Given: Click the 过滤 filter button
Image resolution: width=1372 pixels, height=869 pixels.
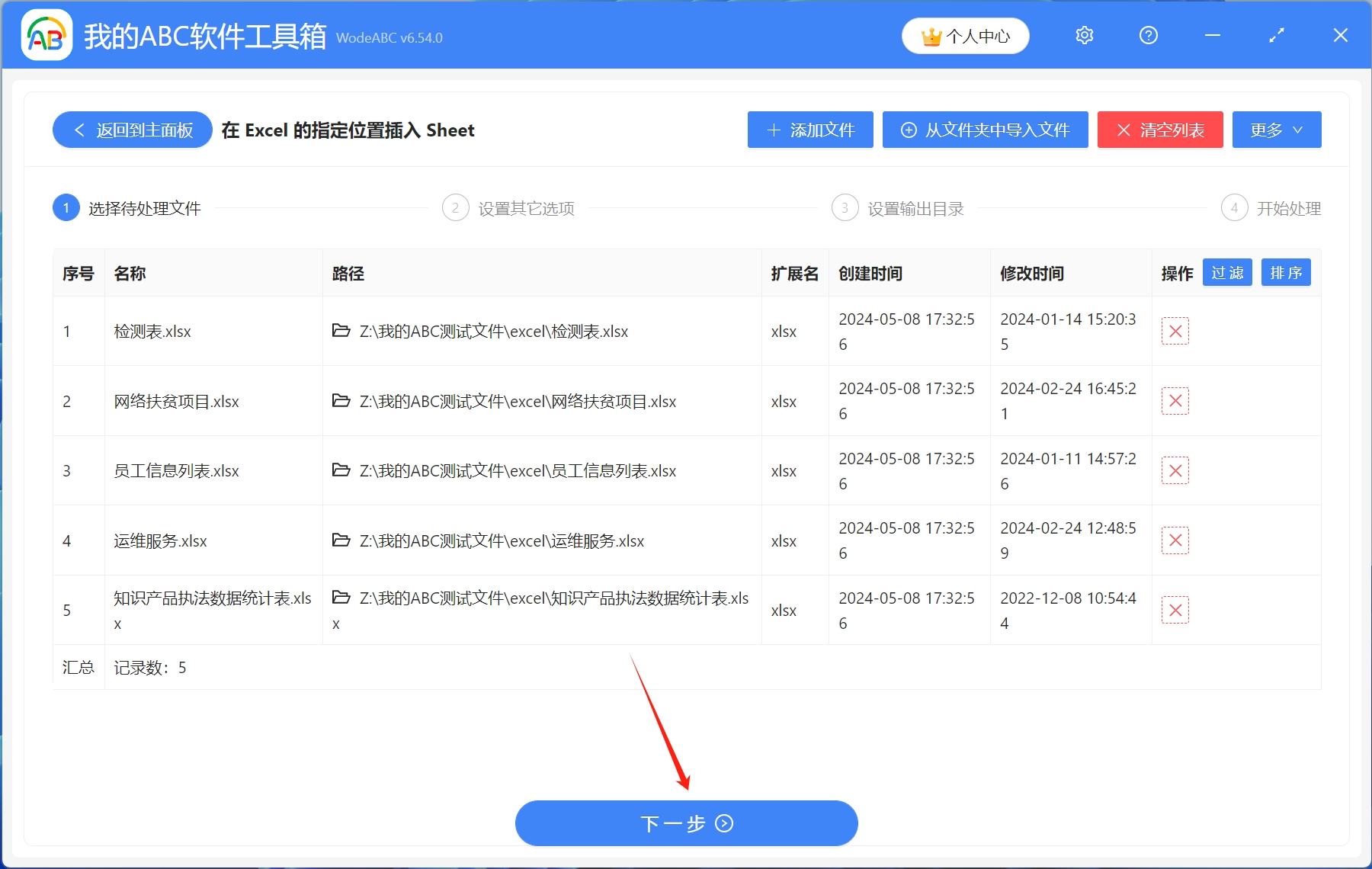Looking at the screenshot, I should click(1227, 273).
